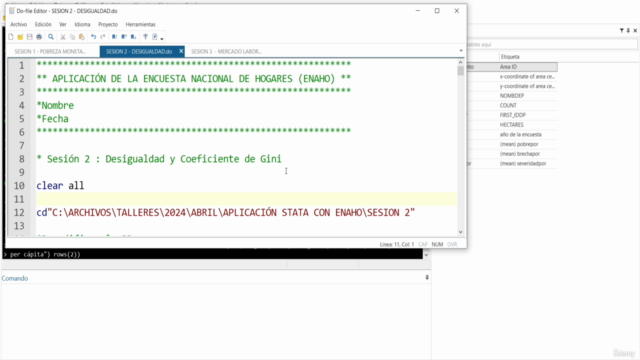Maximize the Do-file Editor window

pyautogui.click(x=437, y=11)
